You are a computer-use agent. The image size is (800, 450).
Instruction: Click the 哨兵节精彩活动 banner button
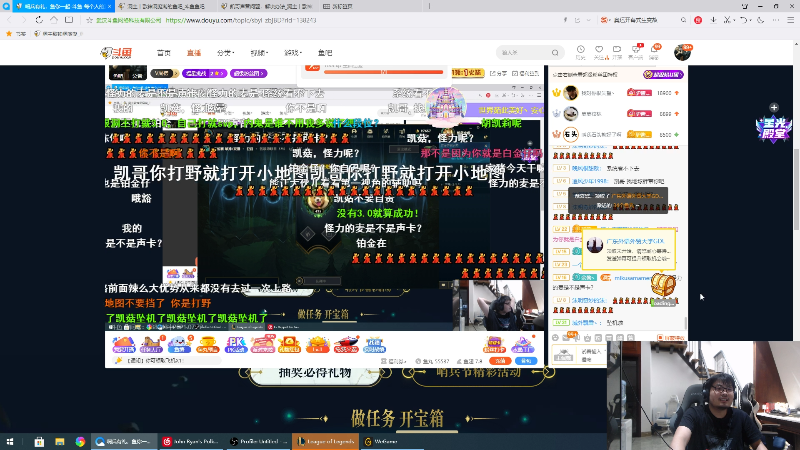tap(479, 372)
